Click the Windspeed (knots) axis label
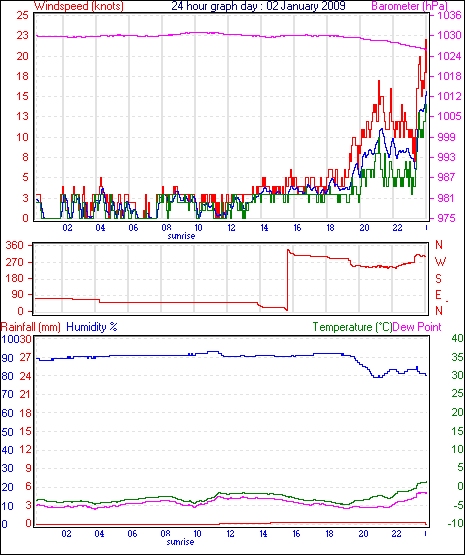Screen dimensions: 465x556 pyautogui.click(x=79, y=6)
